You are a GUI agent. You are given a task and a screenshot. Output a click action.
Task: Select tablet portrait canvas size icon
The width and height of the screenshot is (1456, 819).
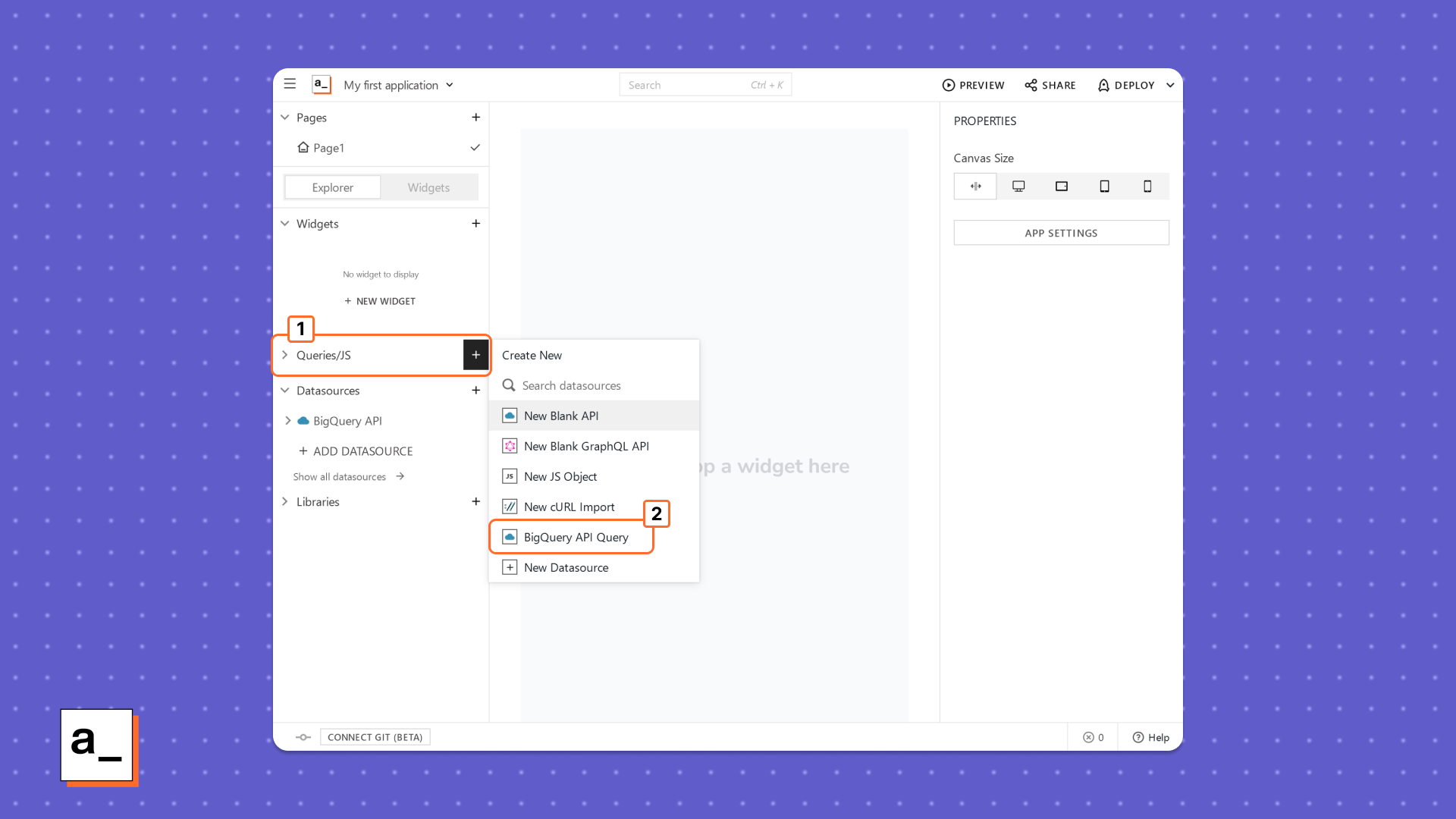click(1104, 187)
